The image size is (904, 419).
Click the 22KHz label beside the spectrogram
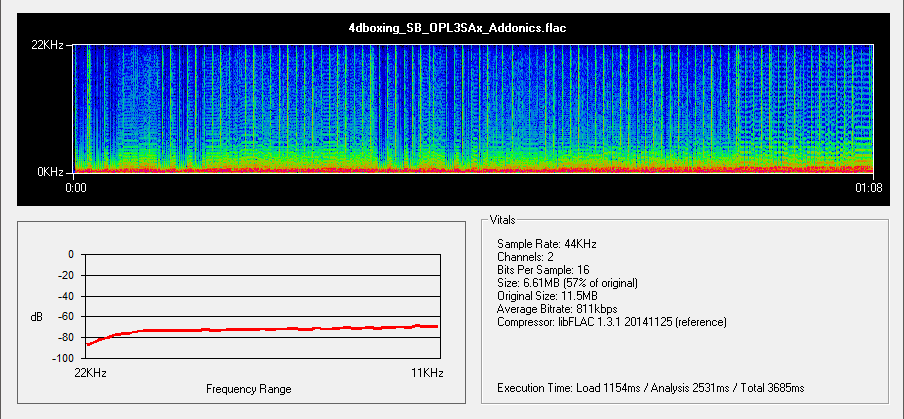click(50, 46)
